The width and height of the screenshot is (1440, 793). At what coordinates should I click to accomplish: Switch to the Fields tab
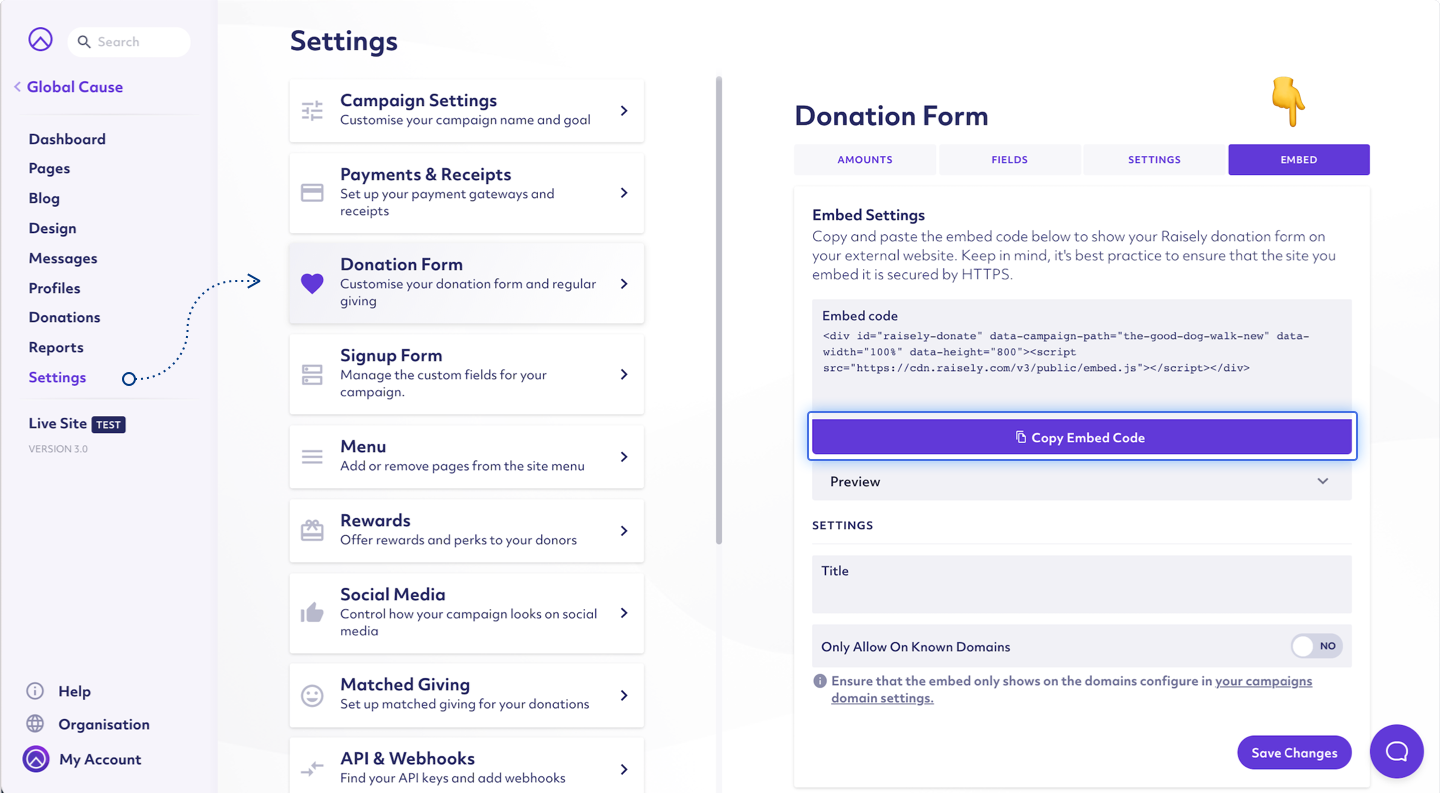pyautogui.click(x=1009, y=159)
